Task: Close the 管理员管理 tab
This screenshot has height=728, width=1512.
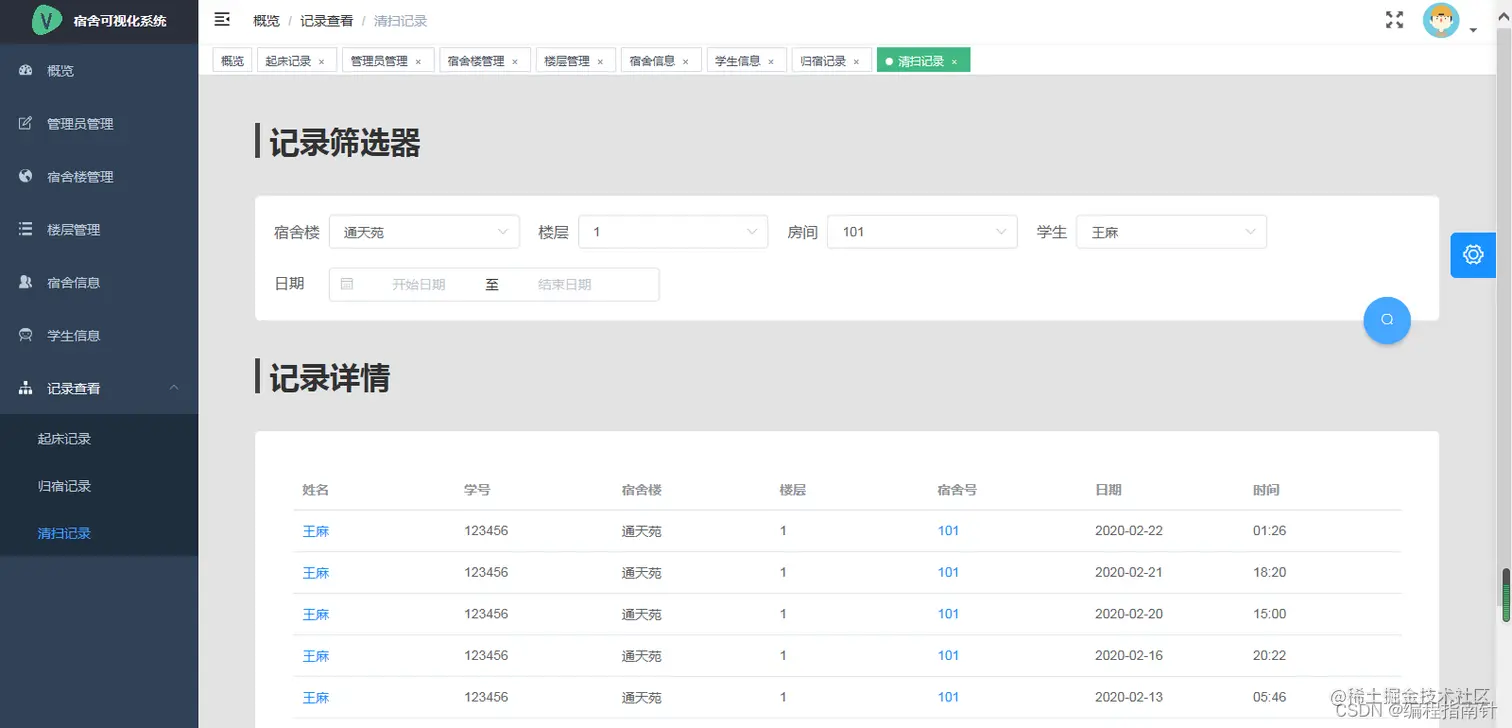Action: coord(418,62)
